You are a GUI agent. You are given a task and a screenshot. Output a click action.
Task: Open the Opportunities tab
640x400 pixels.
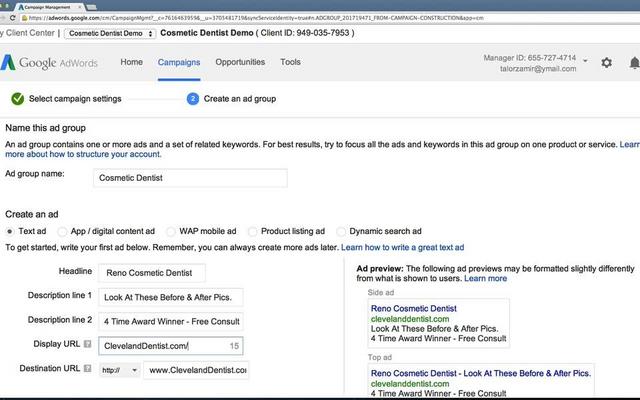click(x=240, y=62)
